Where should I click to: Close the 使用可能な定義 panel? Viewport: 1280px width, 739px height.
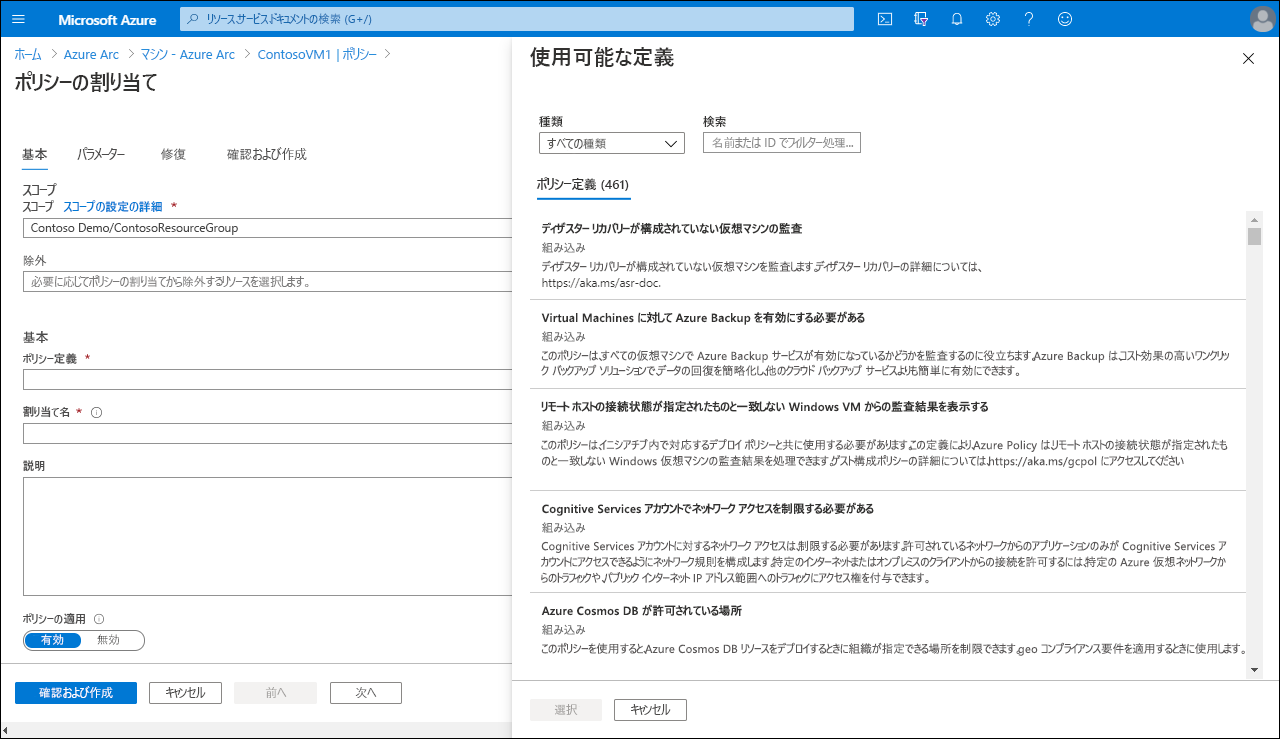click(x=1248, y=59)
